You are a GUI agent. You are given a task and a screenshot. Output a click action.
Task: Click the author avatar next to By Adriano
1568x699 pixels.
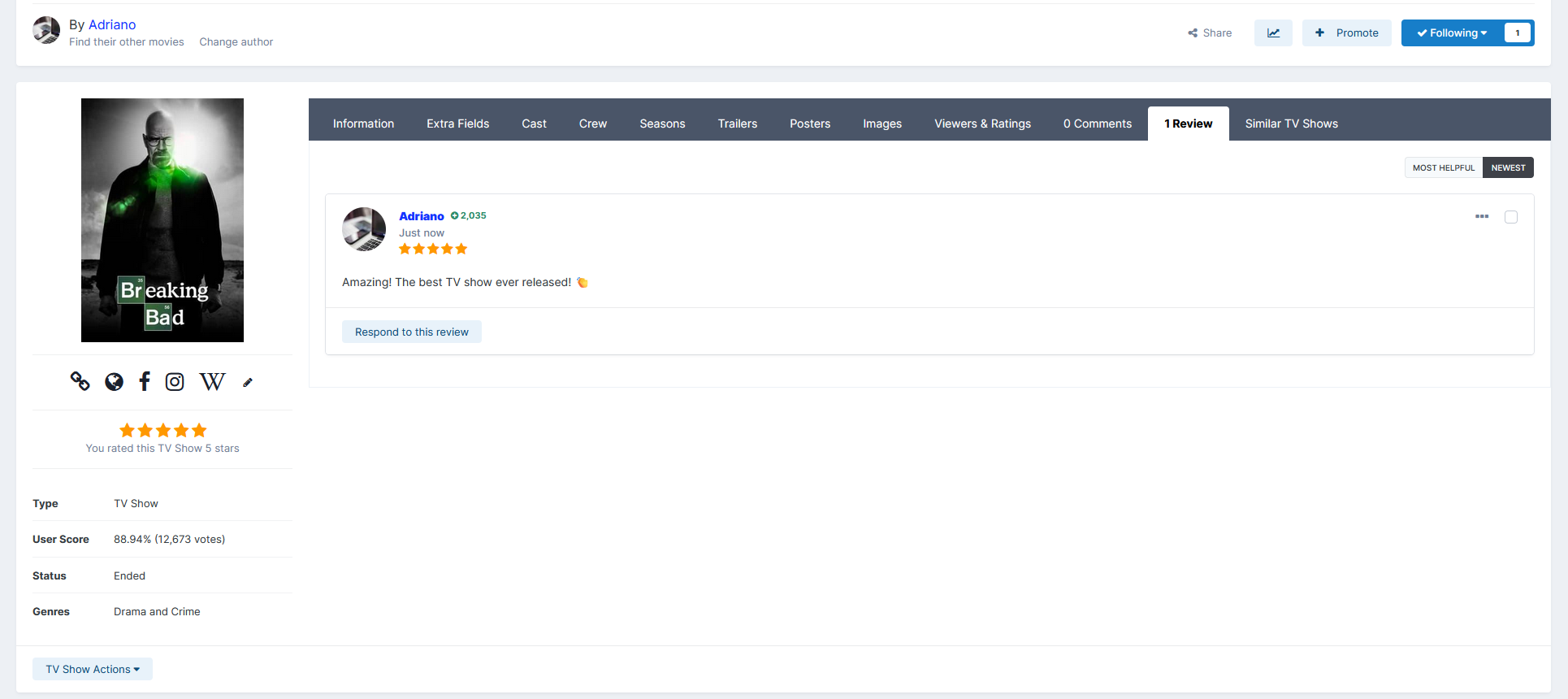(46, 31)
